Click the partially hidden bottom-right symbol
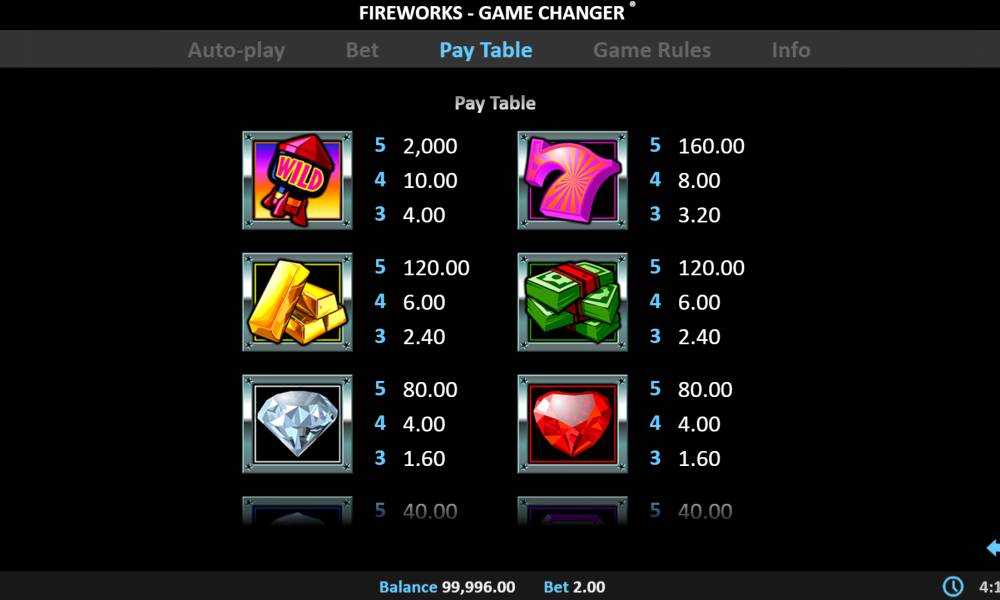Viewport: 1000px width, 600px height. click(573, 511)
